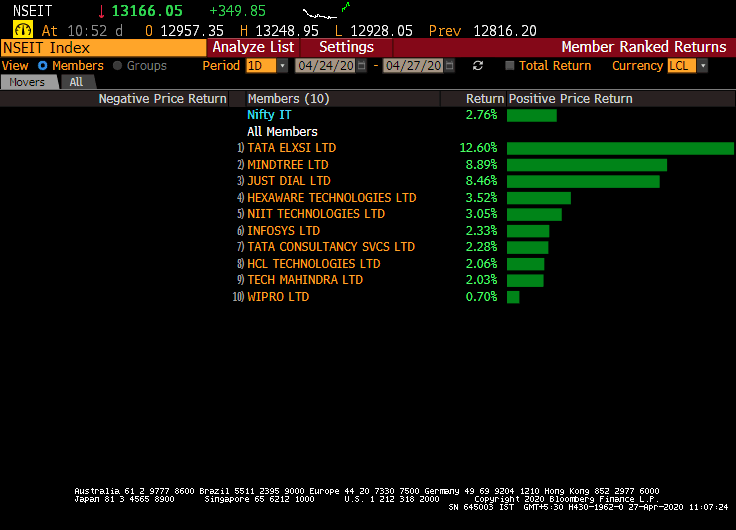Viewport: 736px width, 530px height.
Task: Switch to the All tab
Action: 77,82
